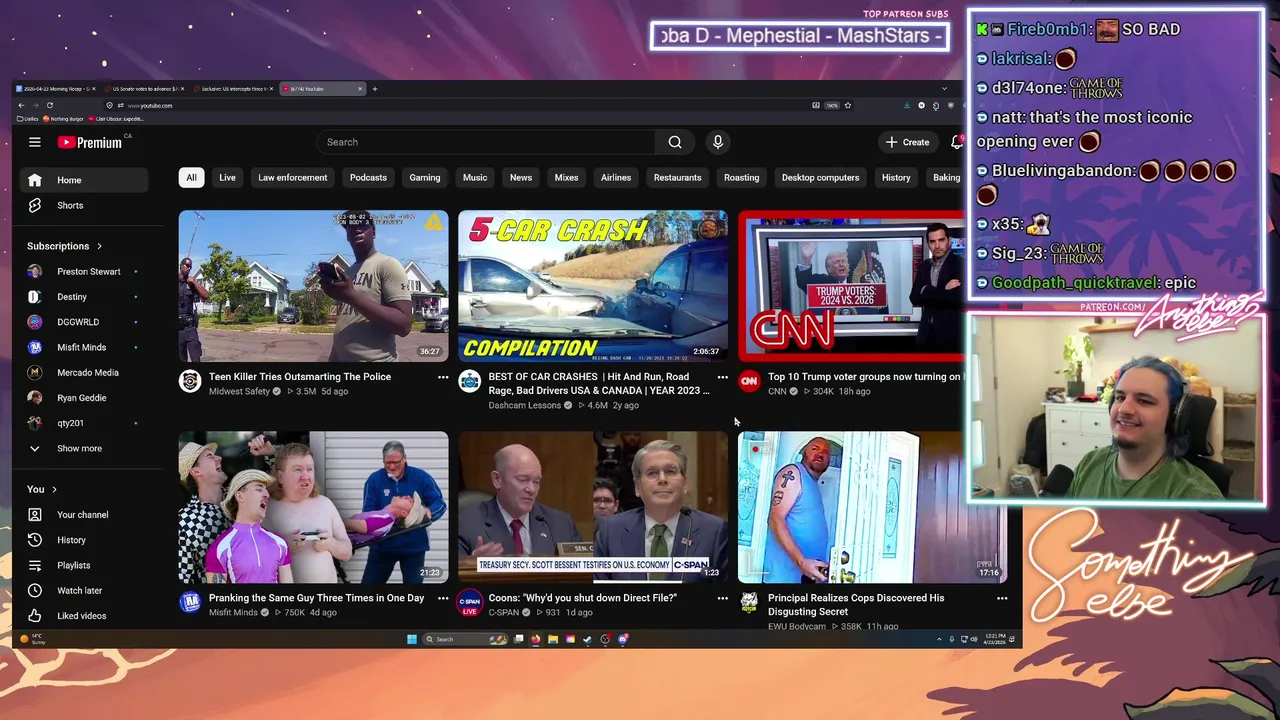
Task: Expand Show more subscriptions
Action: (84, 448)
